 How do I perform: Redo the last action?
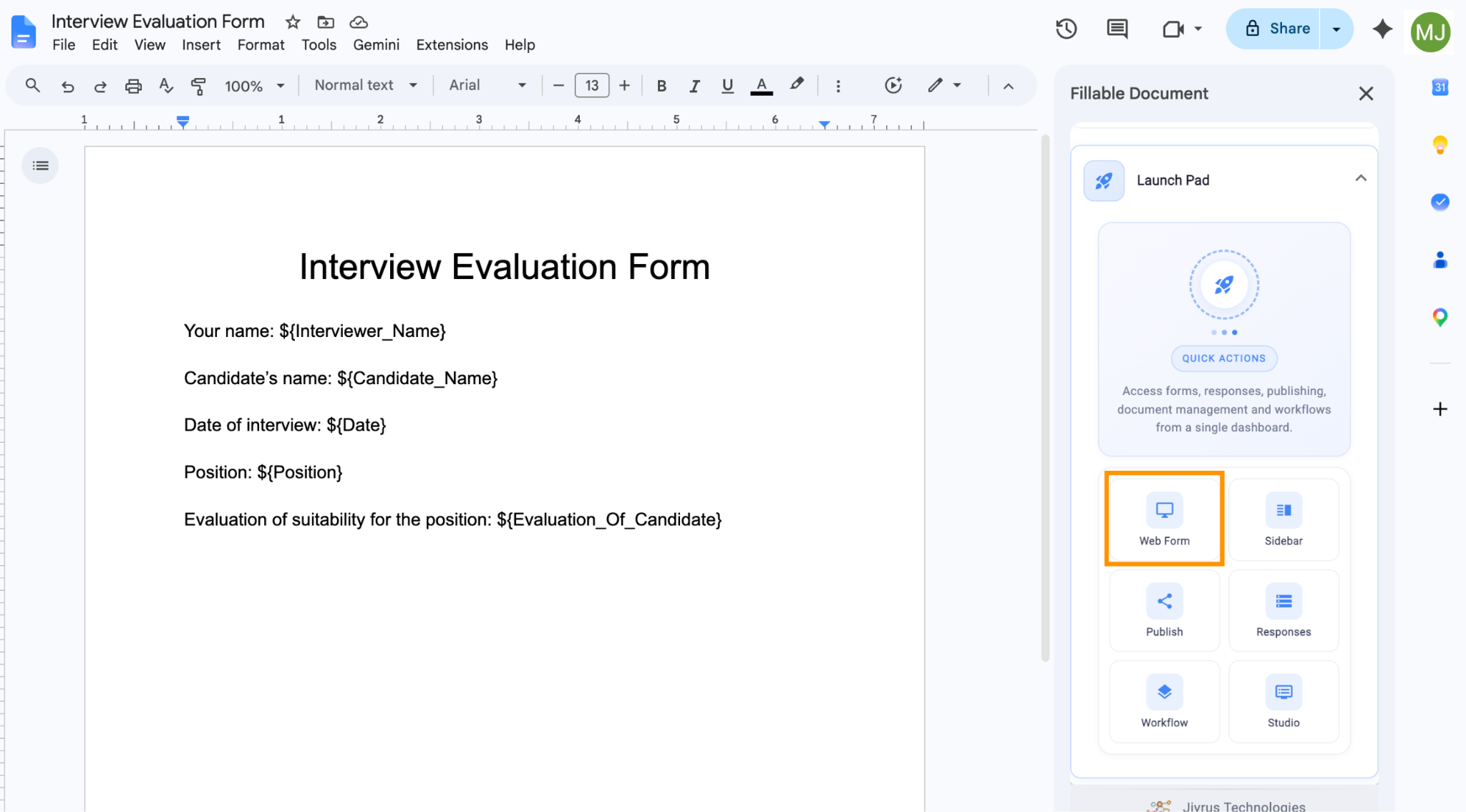(100, 87)
